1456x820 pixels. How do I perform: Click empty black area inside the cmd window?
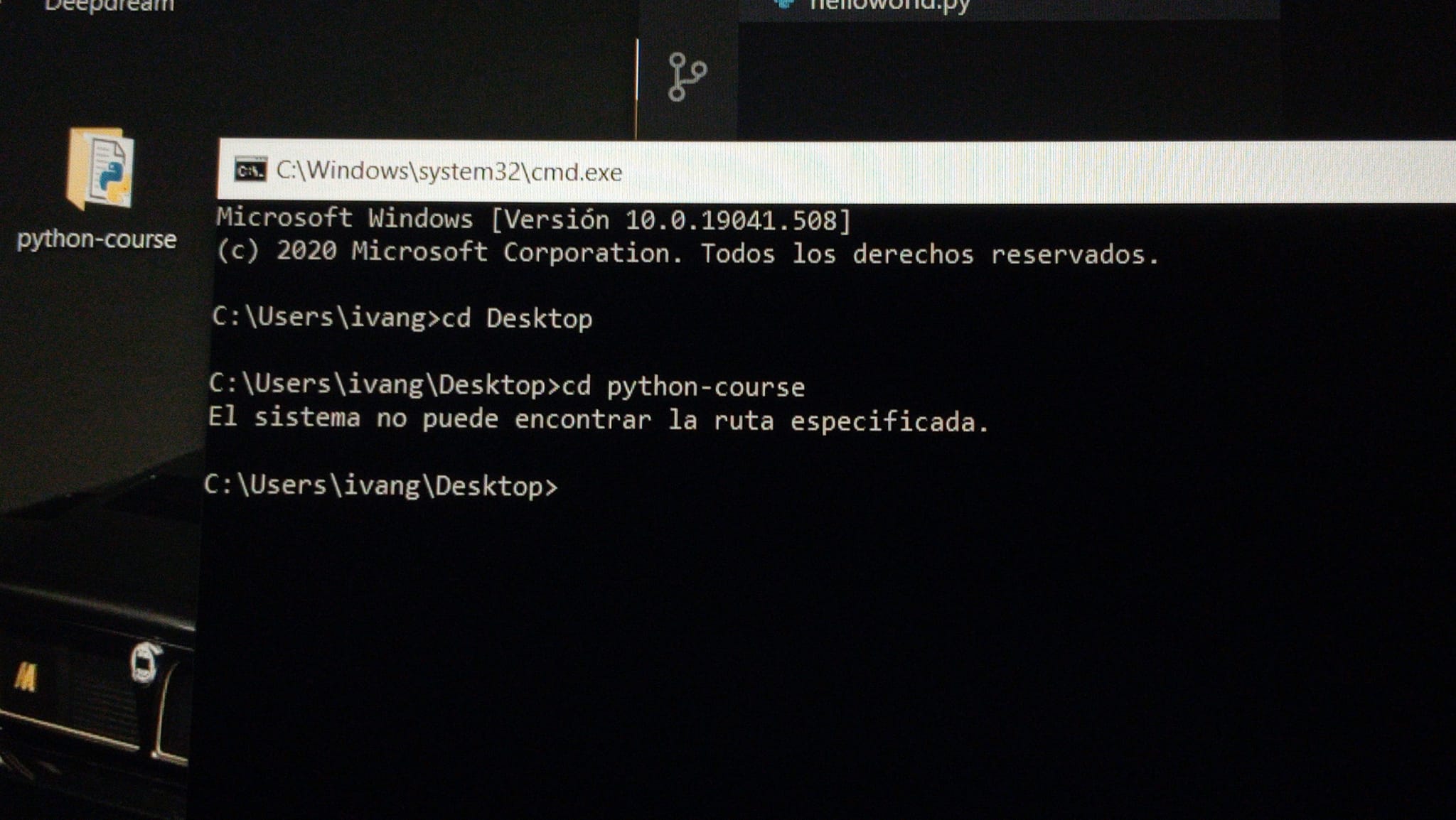853,640
